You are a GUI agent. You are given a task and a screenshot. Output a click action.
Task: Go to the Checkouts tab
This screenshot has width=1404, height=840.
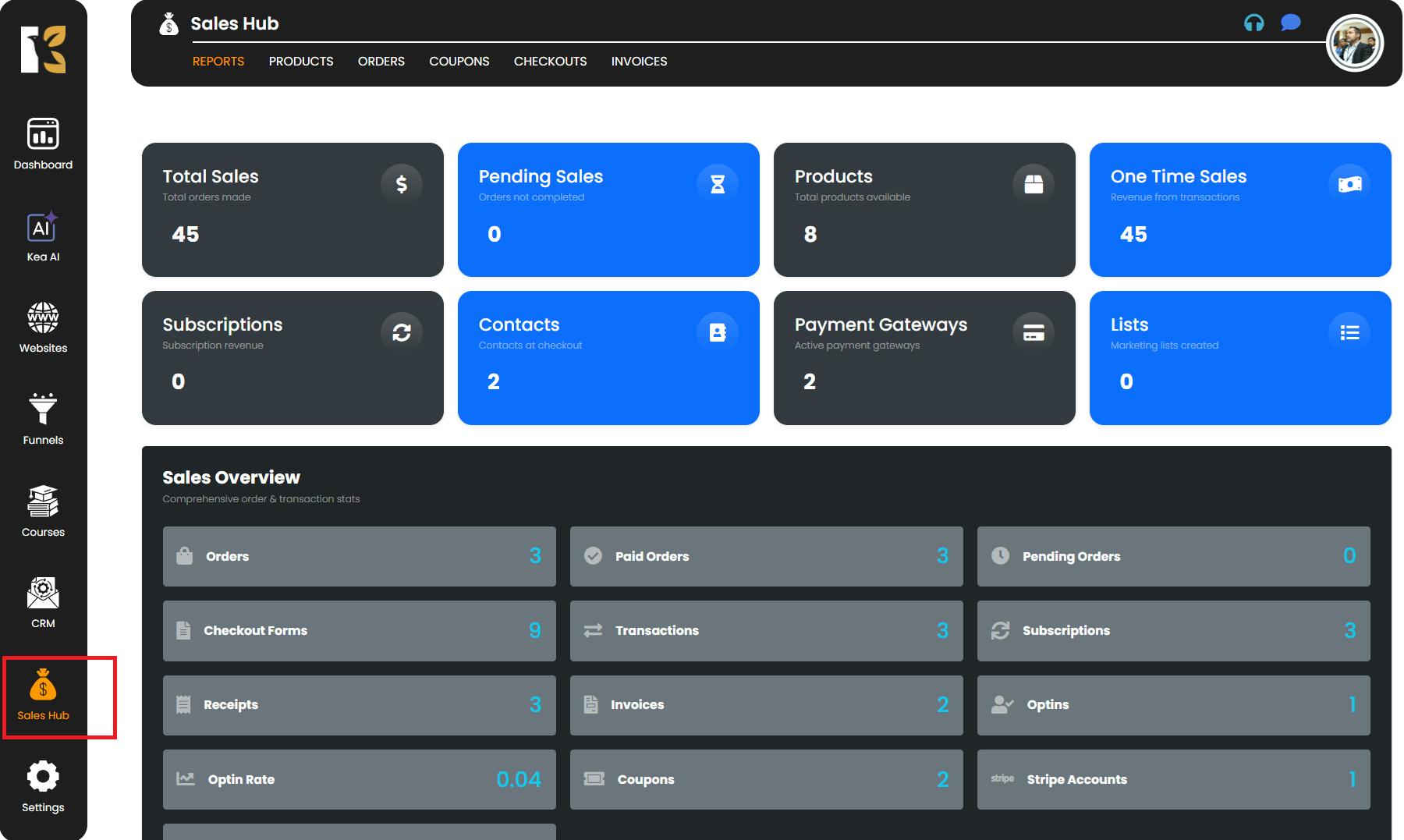pos(550,62)
